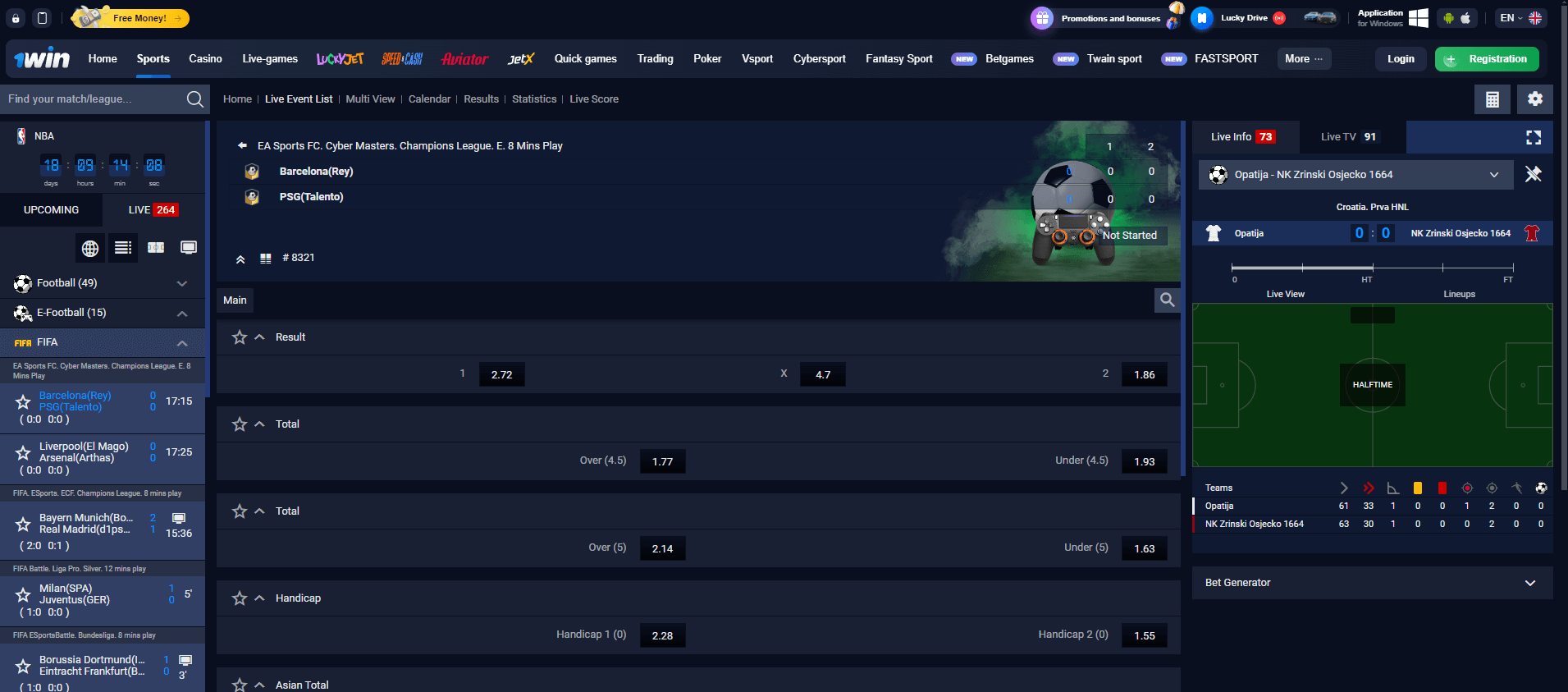1568x692 pixels.
Task: Open Promotions and bonuses
Action: (x=1108, y=18)
